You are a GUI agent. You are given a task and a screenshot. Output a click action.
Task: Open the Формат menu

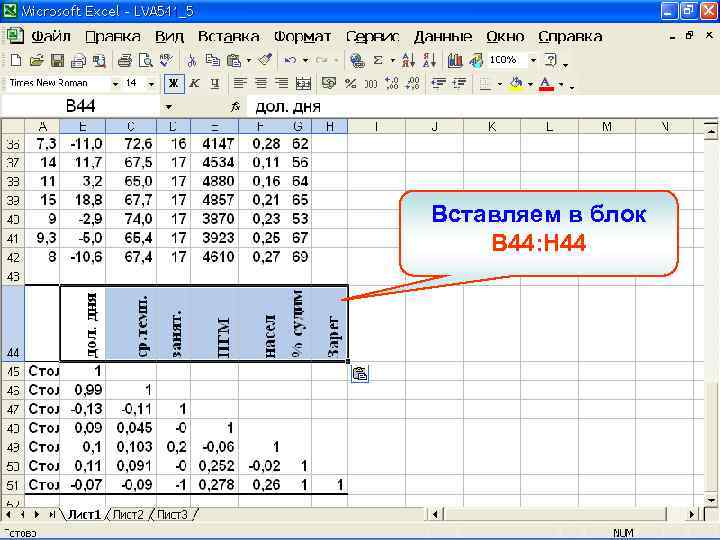click(x=302, y=36)
